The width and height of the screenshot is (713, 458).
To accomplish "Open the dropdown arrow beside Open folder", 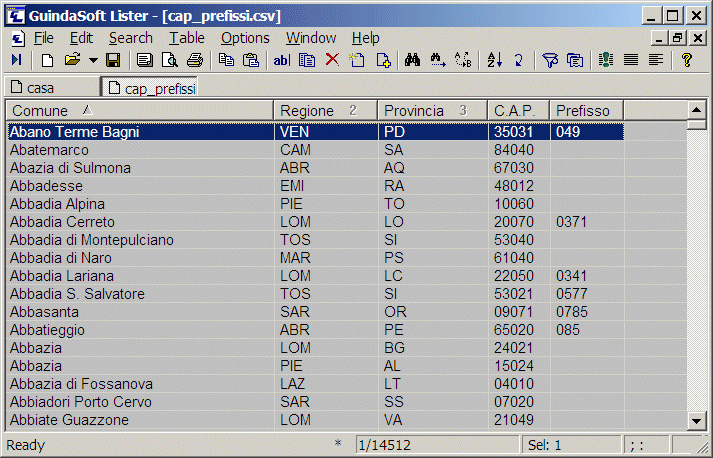I will pos(93,61).
